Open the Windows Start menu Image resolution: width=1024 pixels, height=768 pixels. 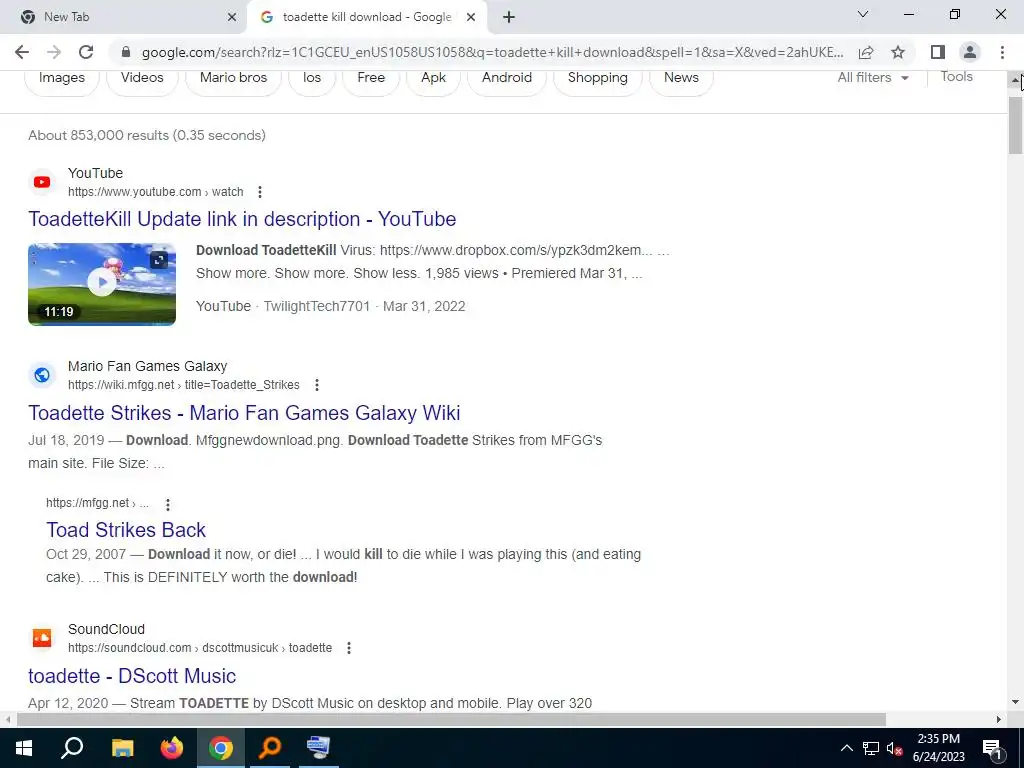pos(24,748)
